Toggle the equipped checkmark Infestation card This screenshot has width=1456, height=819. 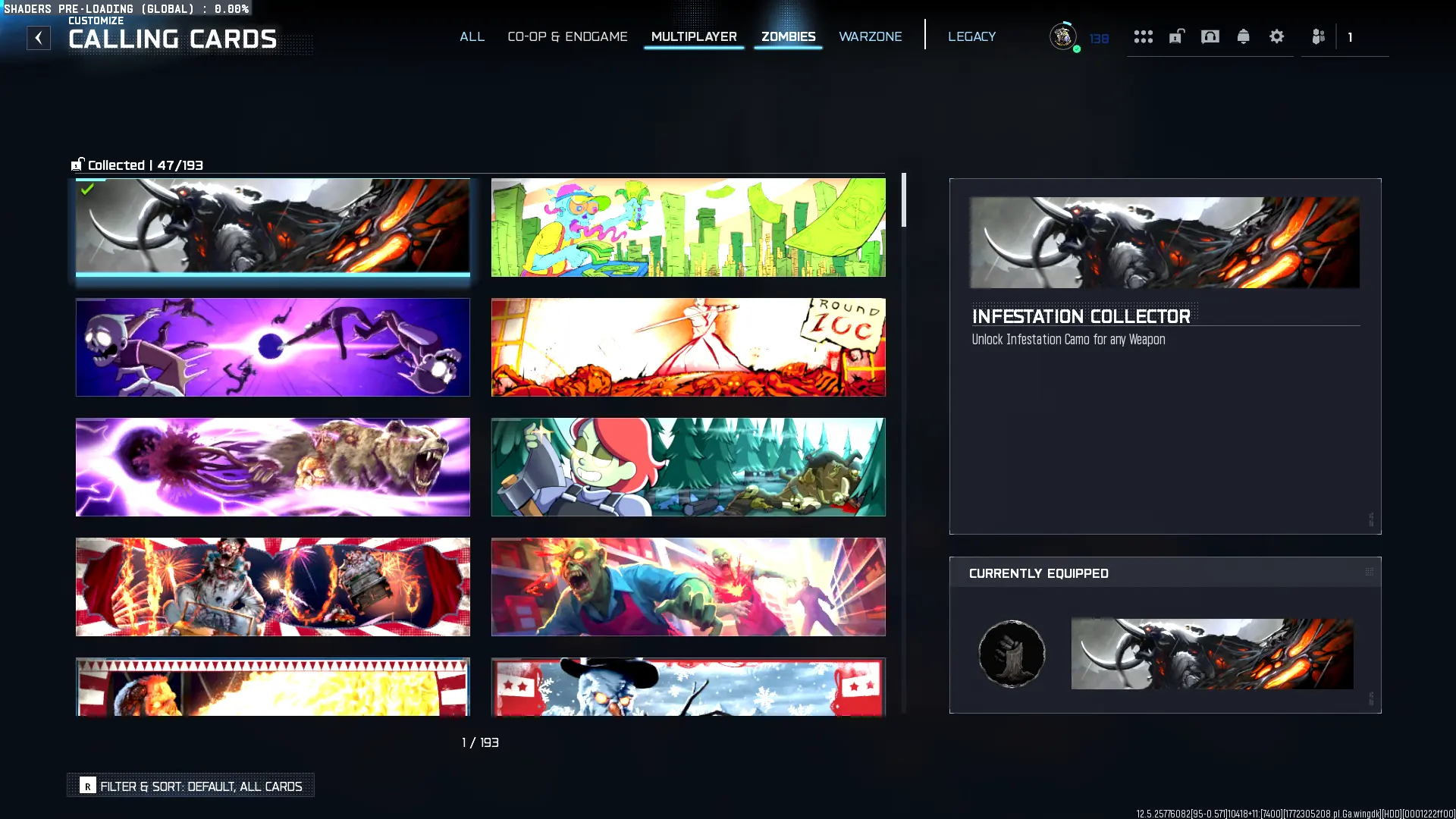pyautogui.click(x=273, y=227)
